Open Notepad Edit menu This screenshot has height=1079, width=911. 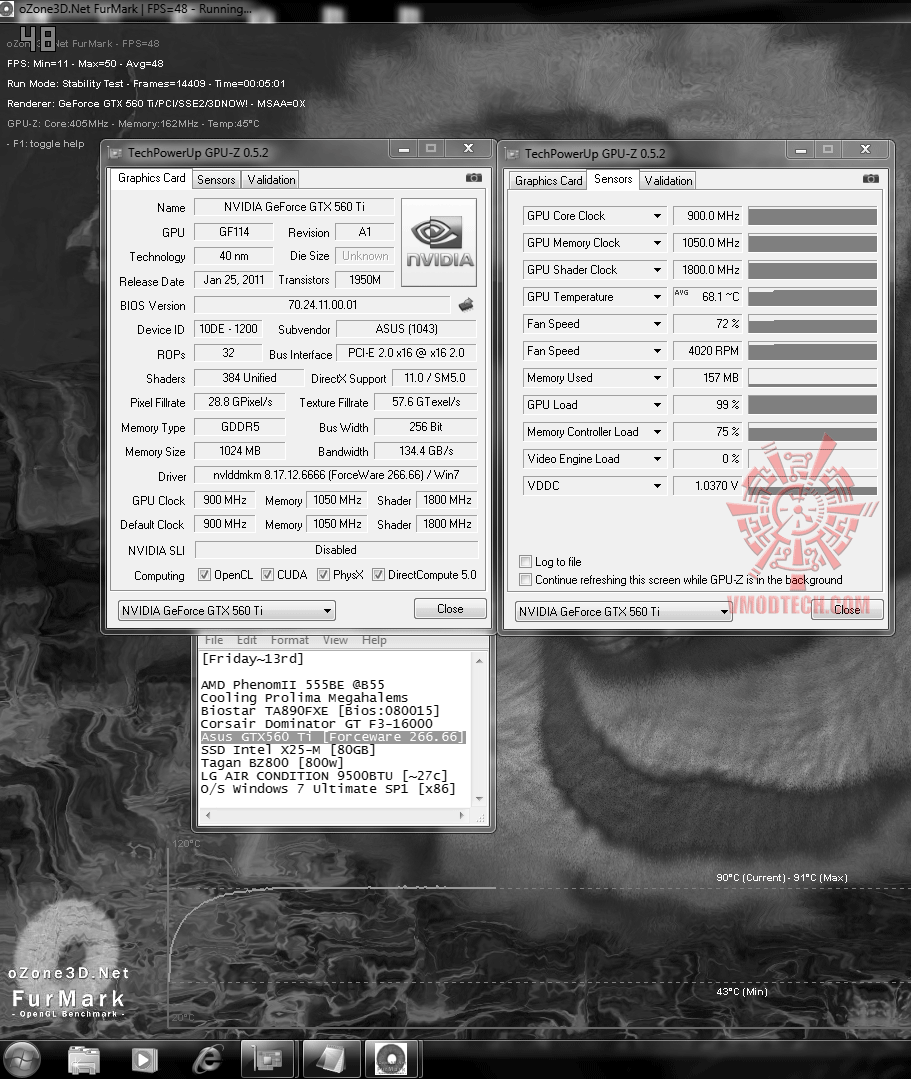pos(246,640)
